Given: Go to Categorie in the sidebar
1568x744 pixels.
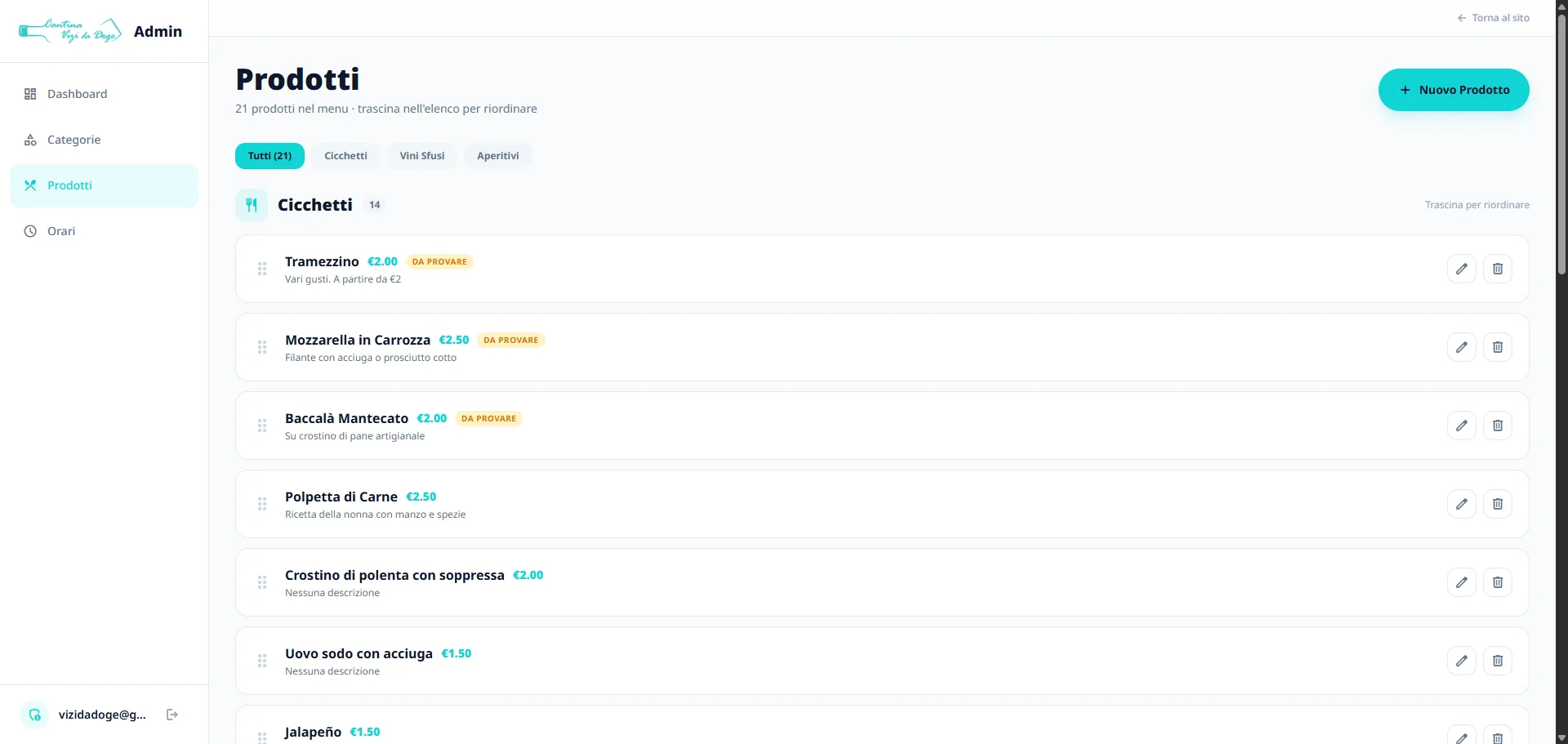Looking at the screenshot, I should 104,140.
